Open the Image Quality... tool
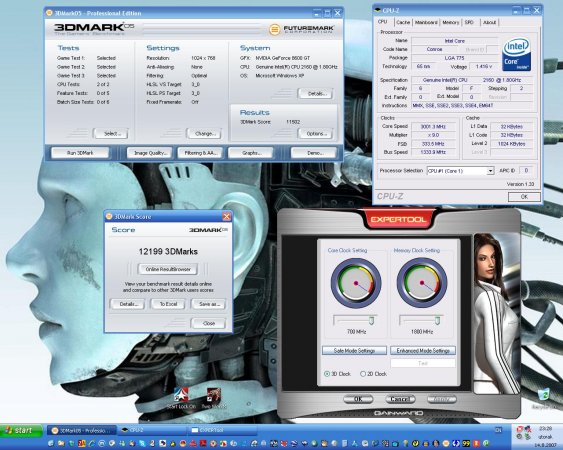 [149, 153]
